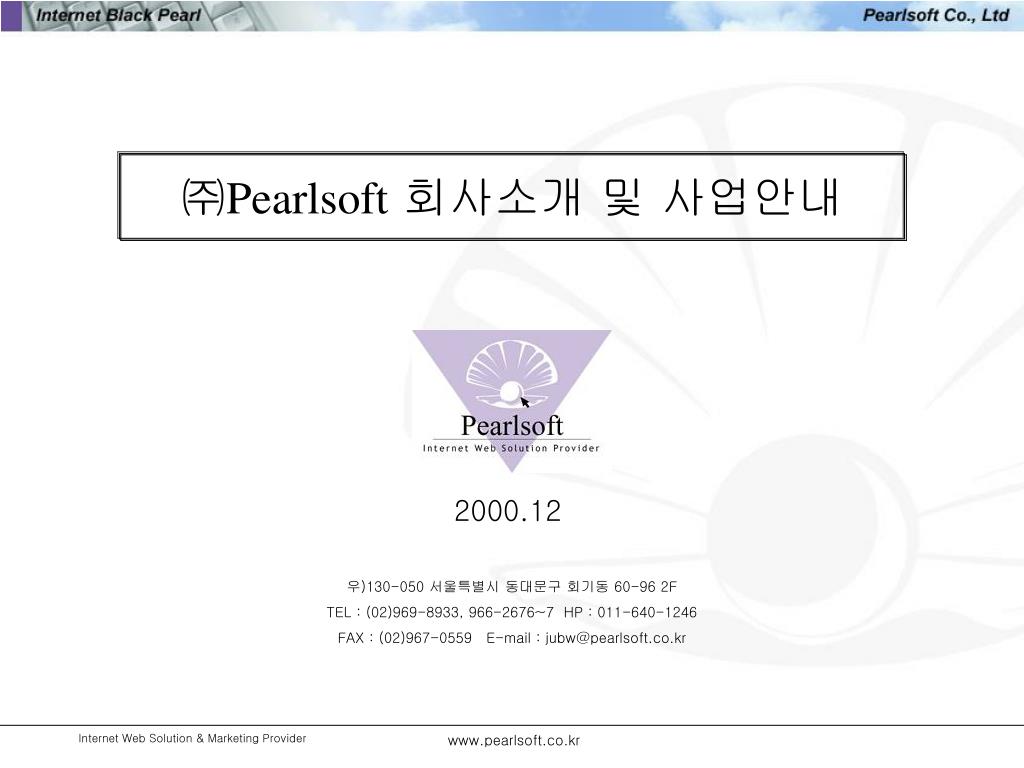1024x768 pixels.
Task: Click the 'Pearlsoft' wordmark under the shell
Action: tap(512, 426)
